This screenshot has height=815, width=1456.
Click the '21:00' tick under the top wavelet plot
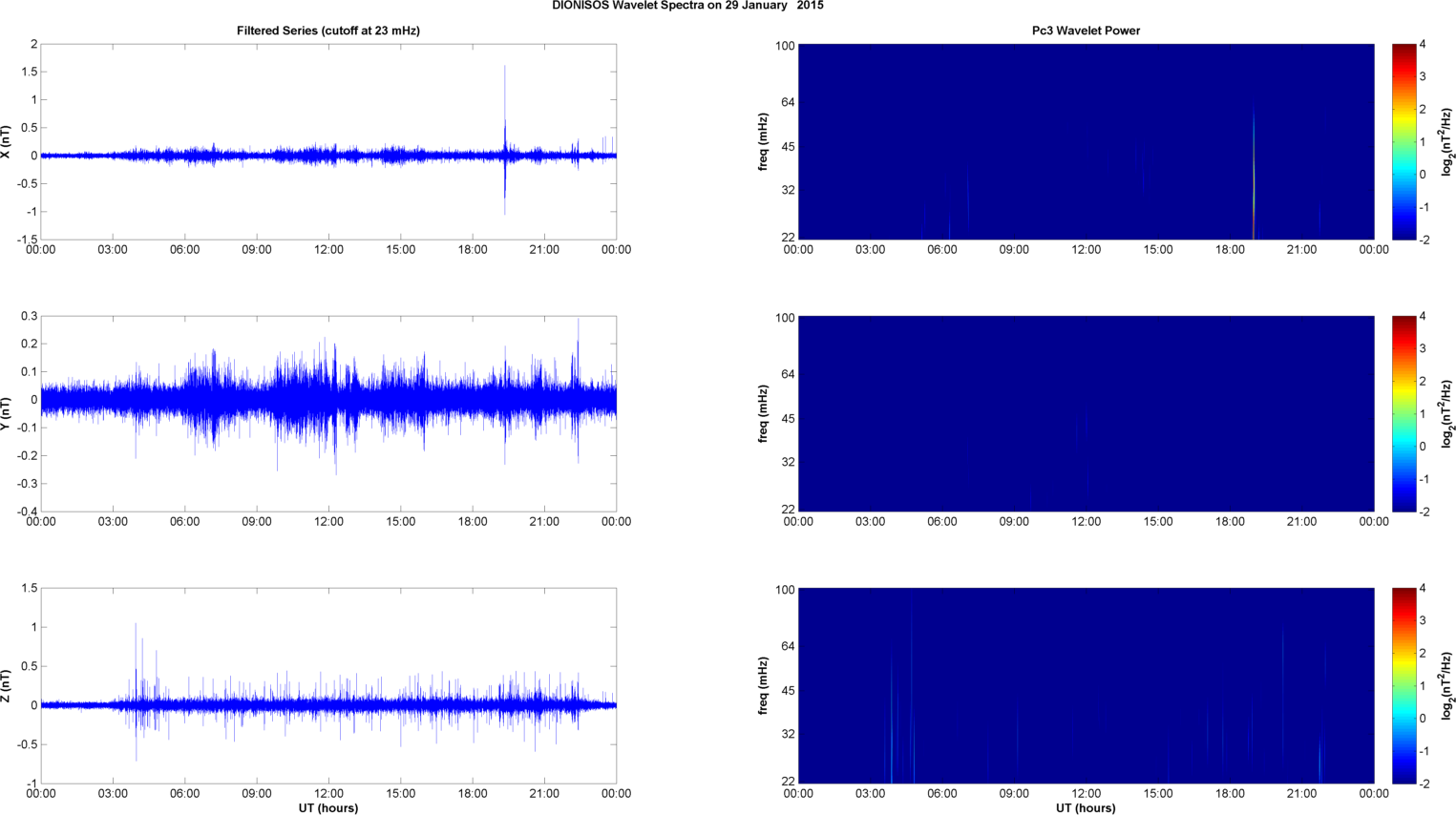click(x=1301, y=250)
